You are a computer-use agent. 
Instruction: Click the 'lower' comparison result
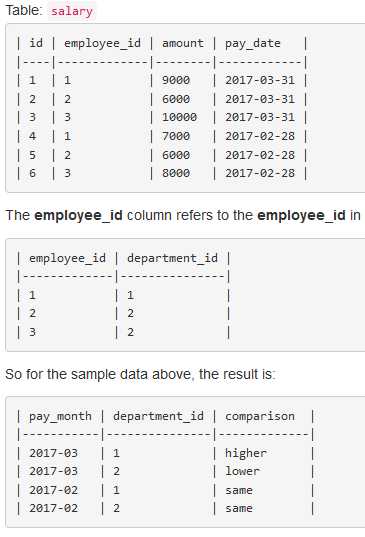[242, 472]
